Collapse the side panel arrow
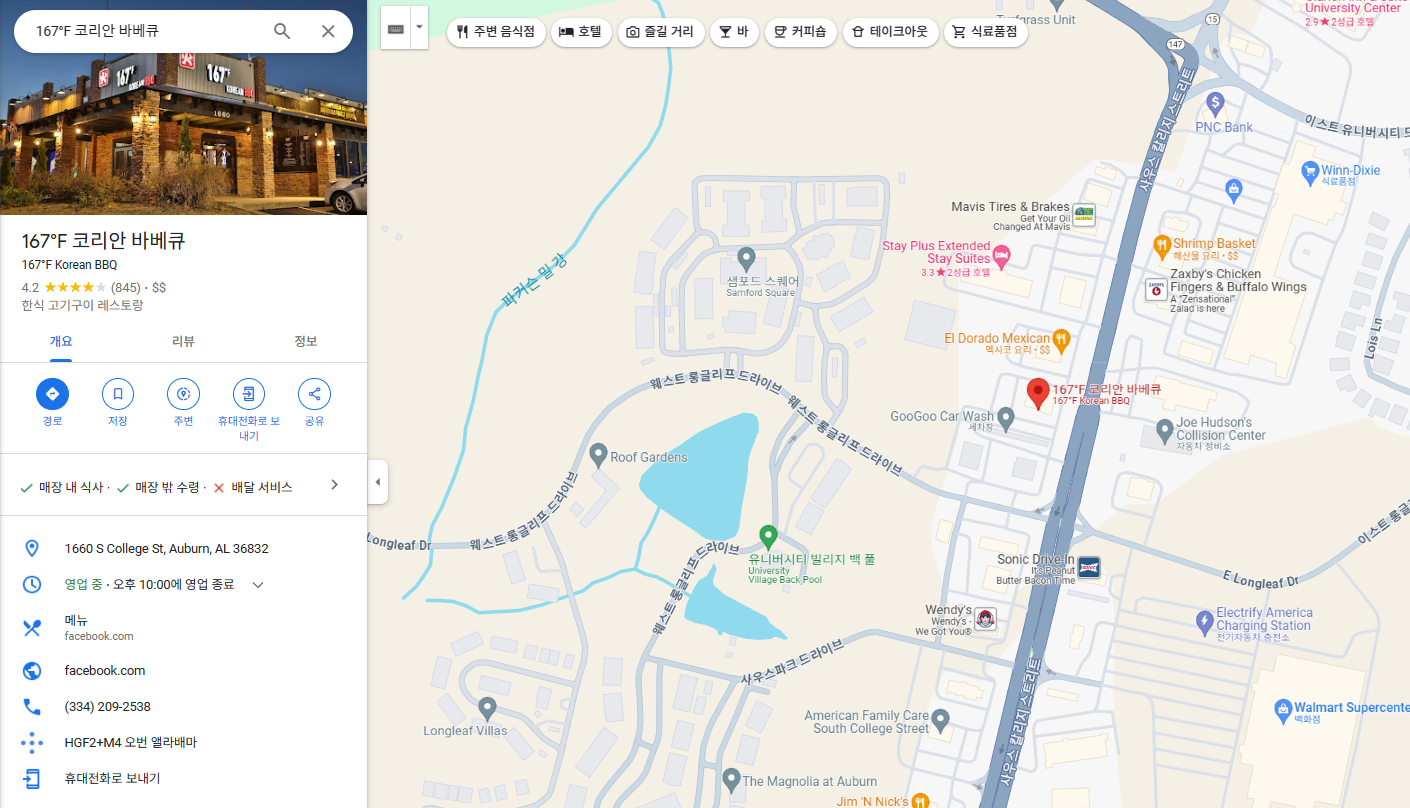 pos(377,482)
